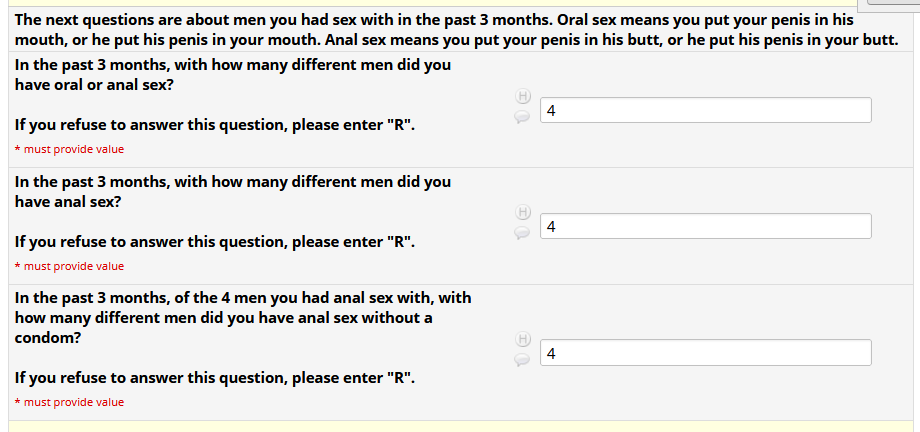Open comment balloon for the without-a-condom question
The image size is (920, 432).
[521, 359]
